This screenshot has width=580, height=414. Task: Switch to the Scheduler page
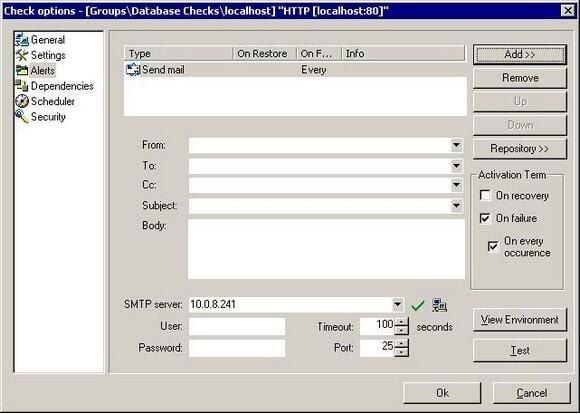53,101
